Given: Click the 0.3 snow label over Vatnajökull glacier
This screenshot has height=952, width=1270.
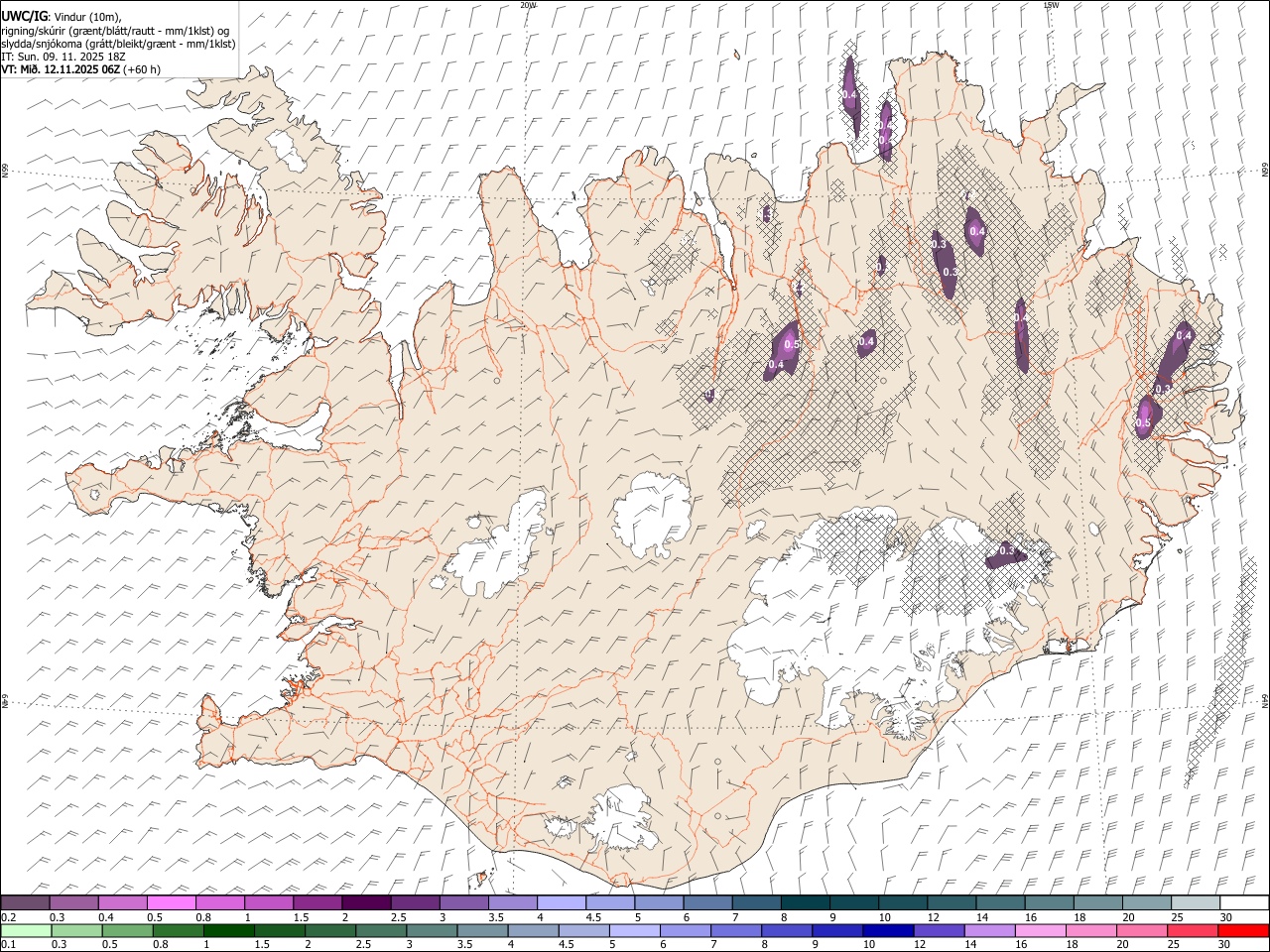Looking at the screenshot, I should click(1007, 550).
